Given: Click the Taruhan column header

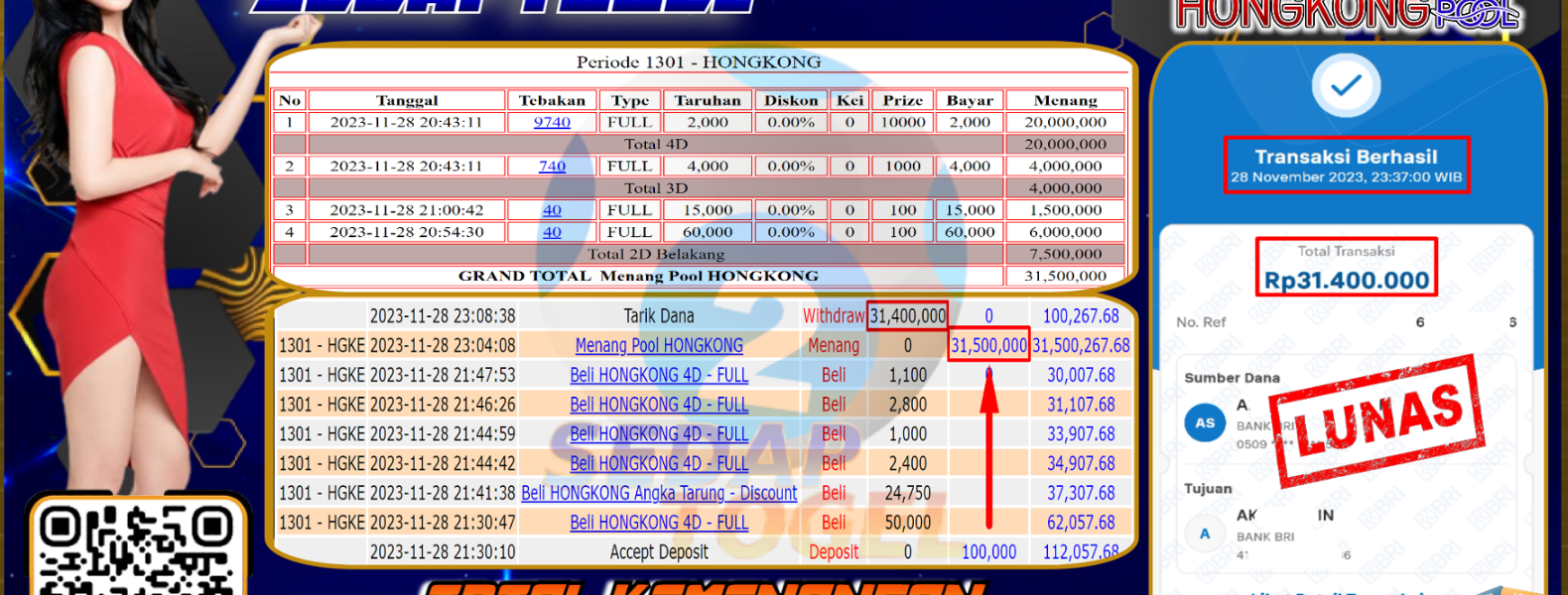Looking at the screenshot, I should [x=708, y=100].
